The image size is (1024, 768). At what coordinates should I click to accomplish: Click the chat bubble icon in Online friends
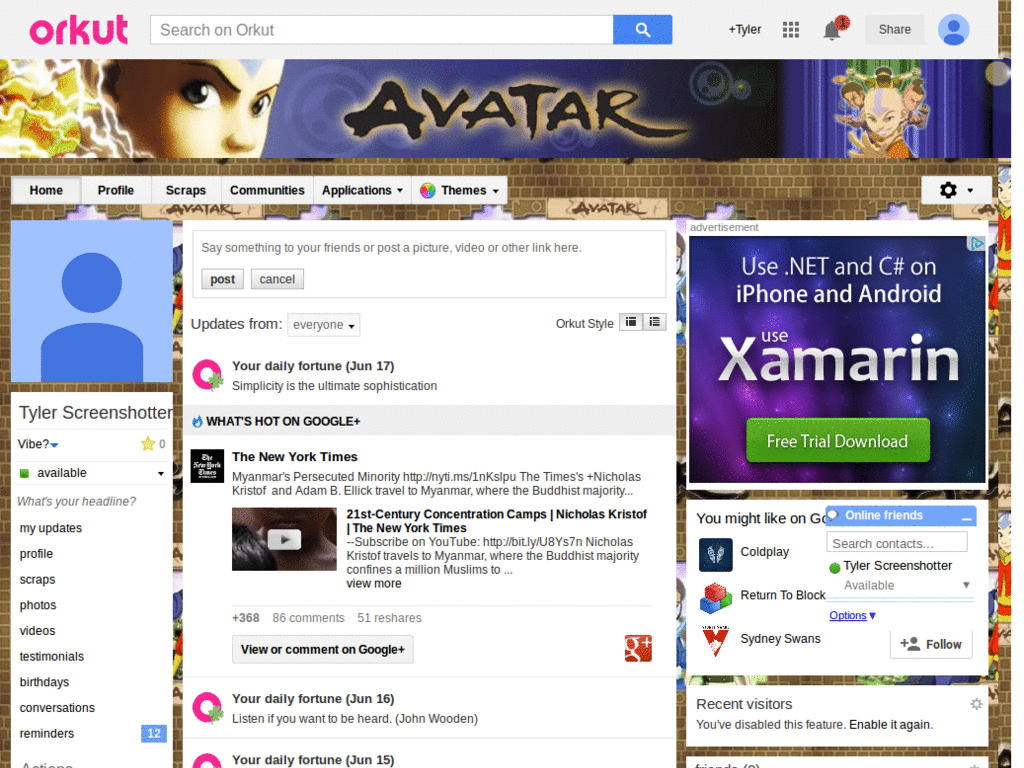833,515
